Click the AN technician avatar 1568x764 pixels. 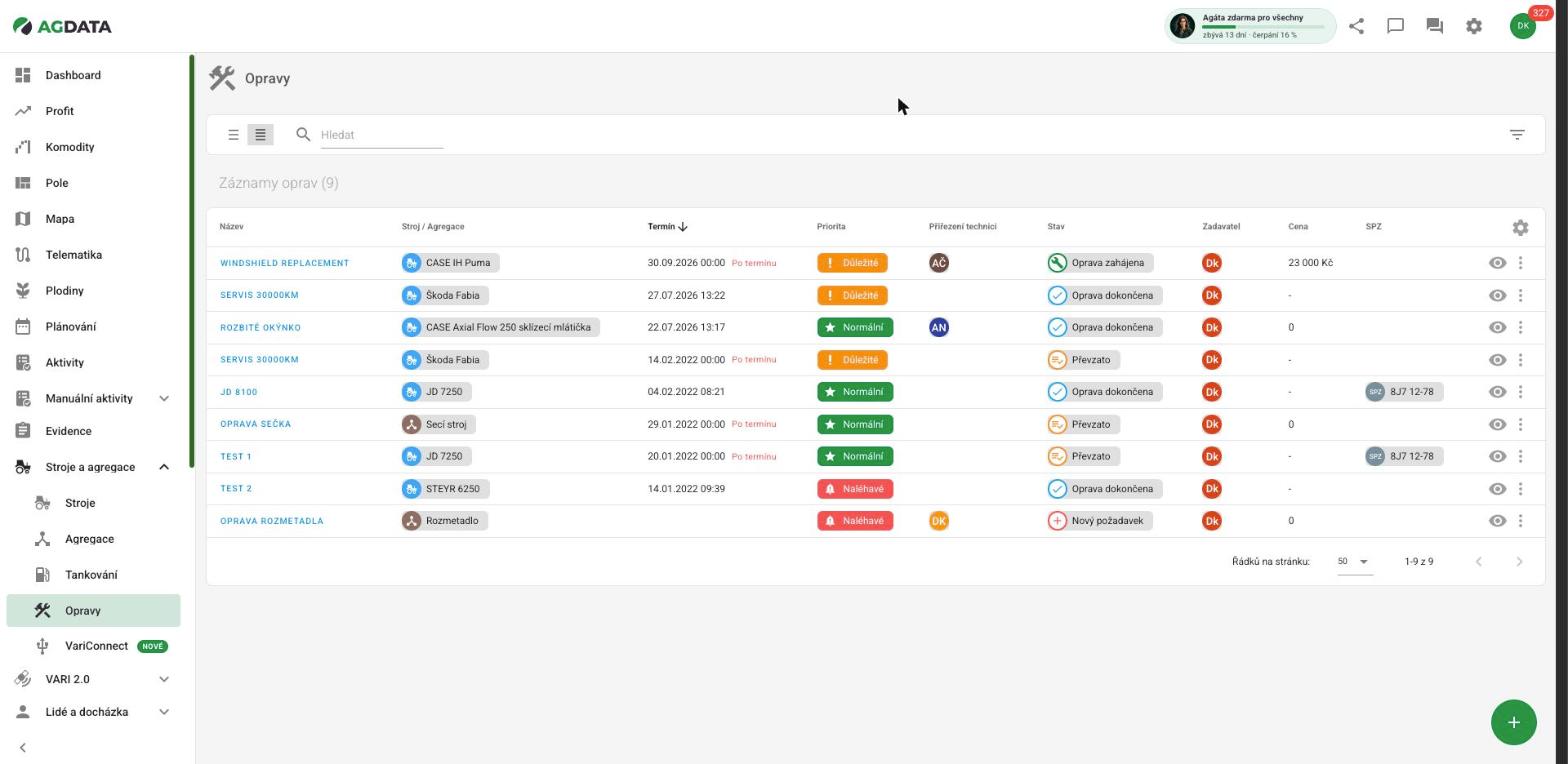point(938,327)
